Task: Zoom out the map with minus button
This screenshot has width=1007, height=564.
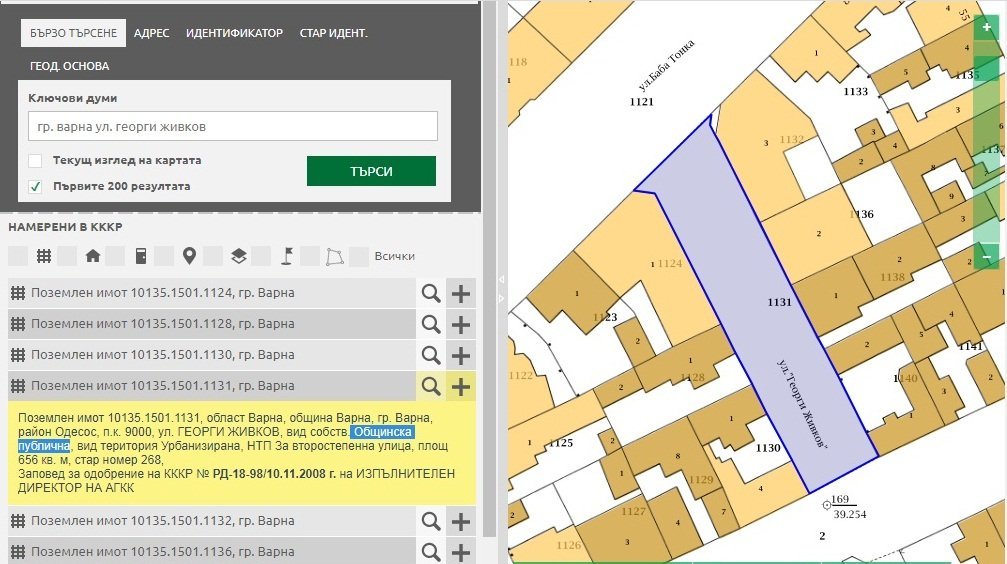Action: 987,257
